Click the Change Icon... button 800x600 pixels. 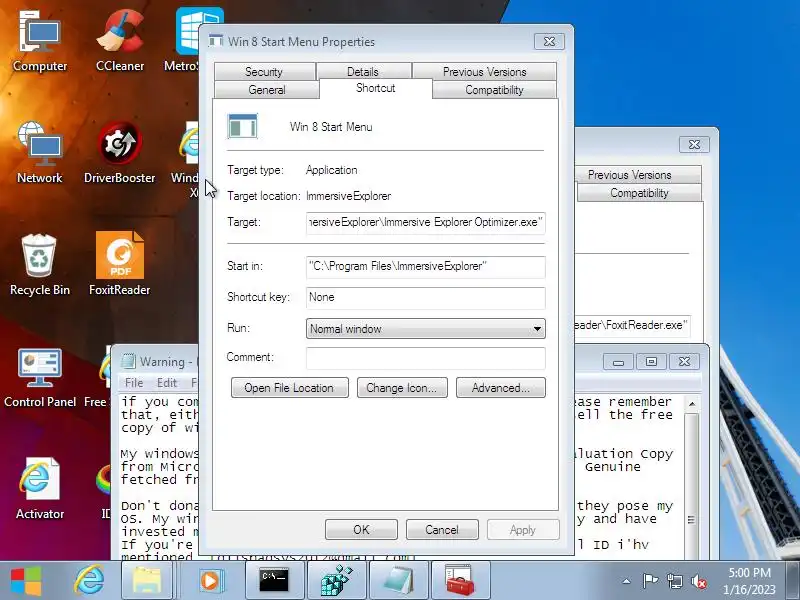coord(402,388)
